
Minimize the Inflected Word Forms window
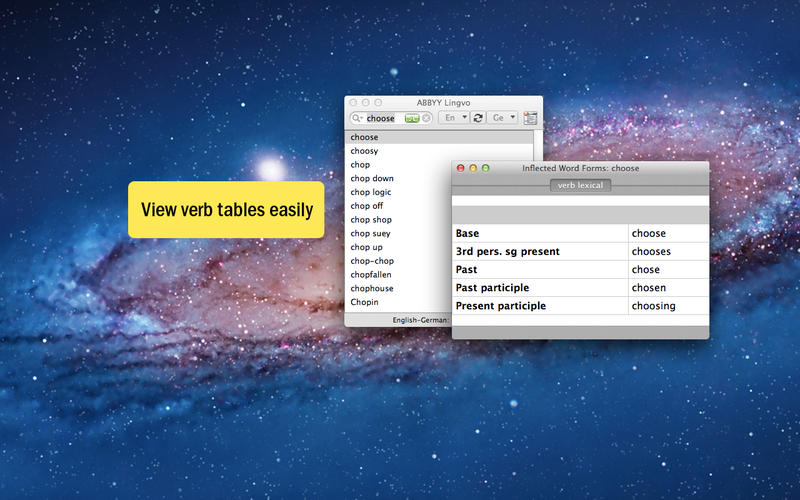pyautogui.click(x=473, y=168)
